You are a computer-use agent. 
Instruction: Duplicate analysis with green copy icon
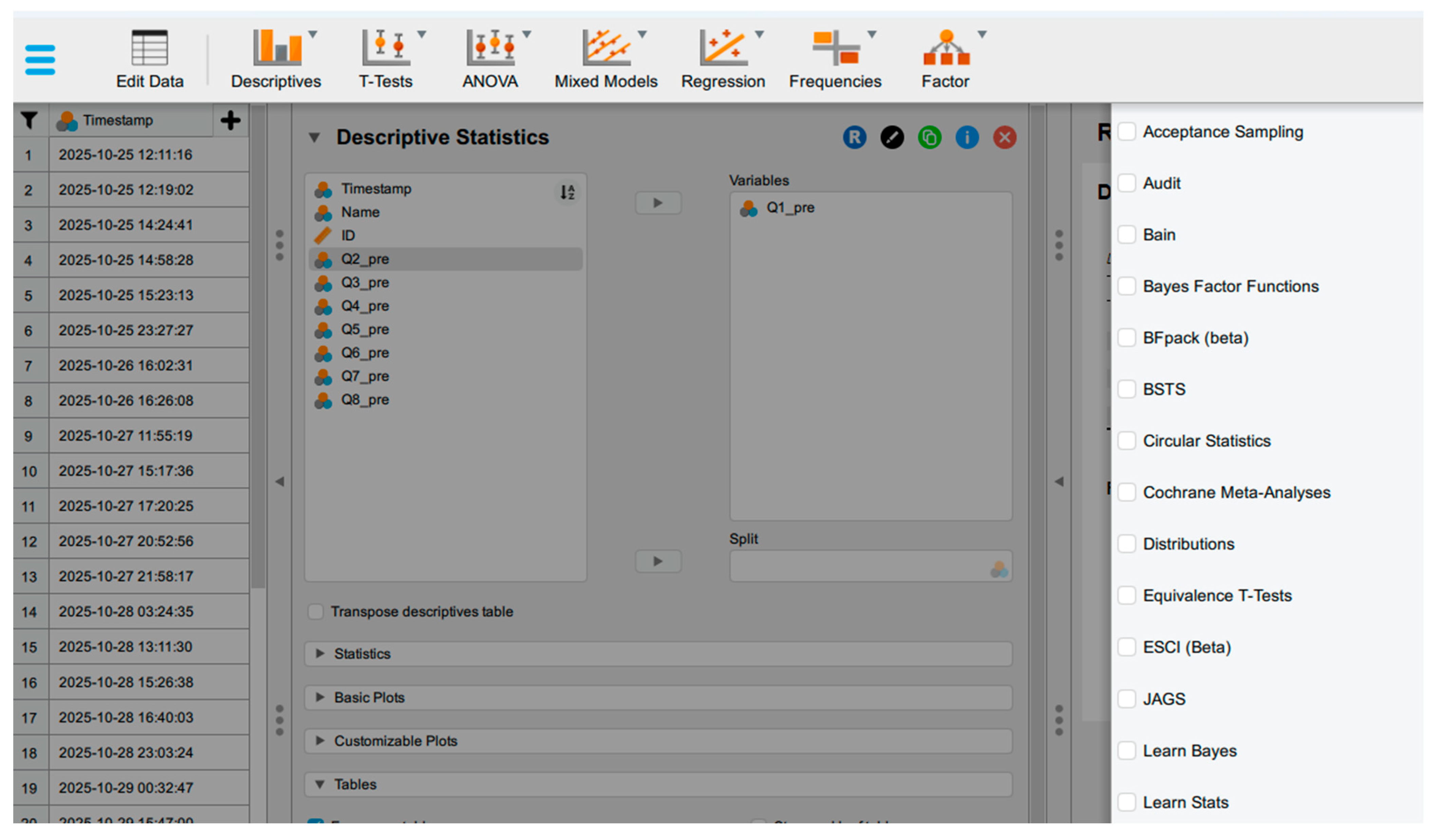[930, 137]
